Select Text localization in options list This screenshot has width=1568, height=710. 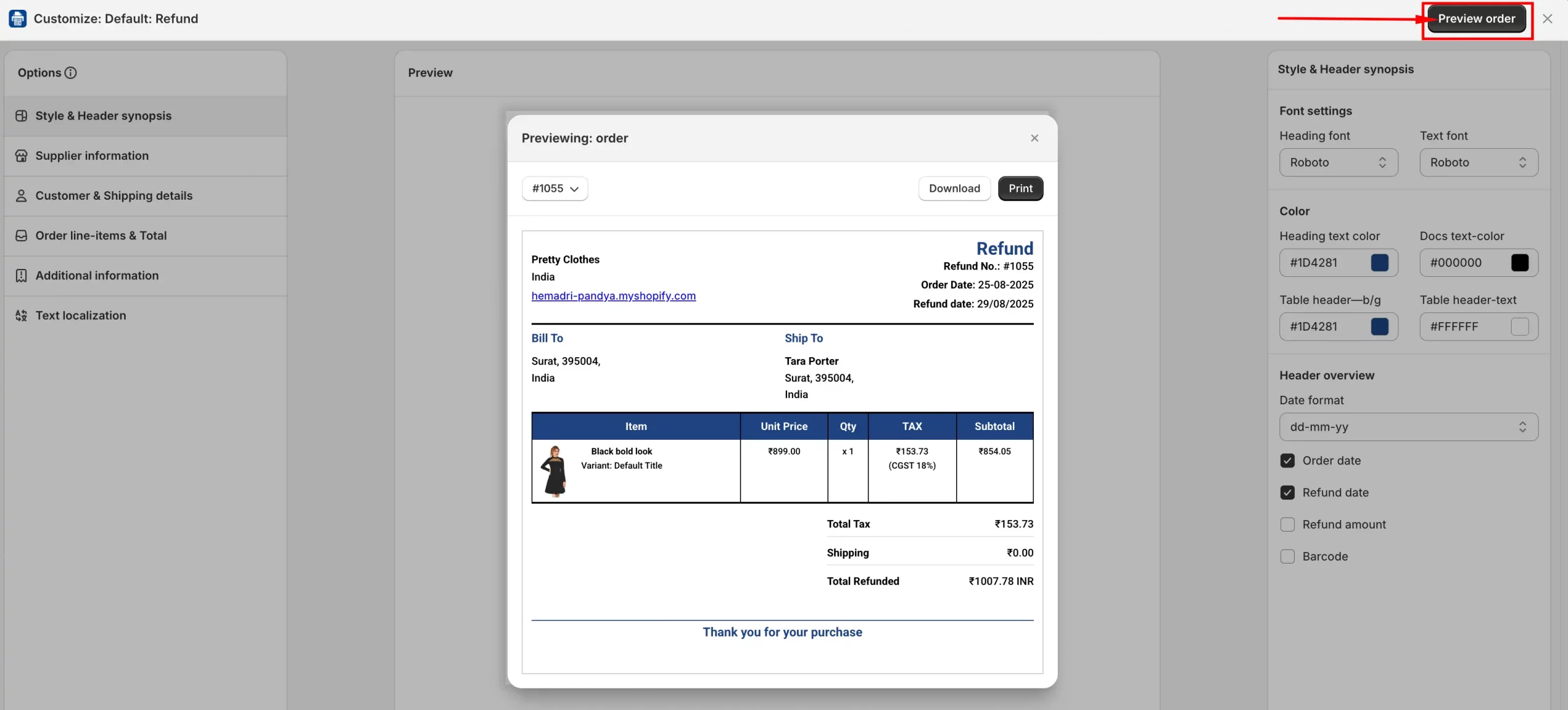(81, 315)
